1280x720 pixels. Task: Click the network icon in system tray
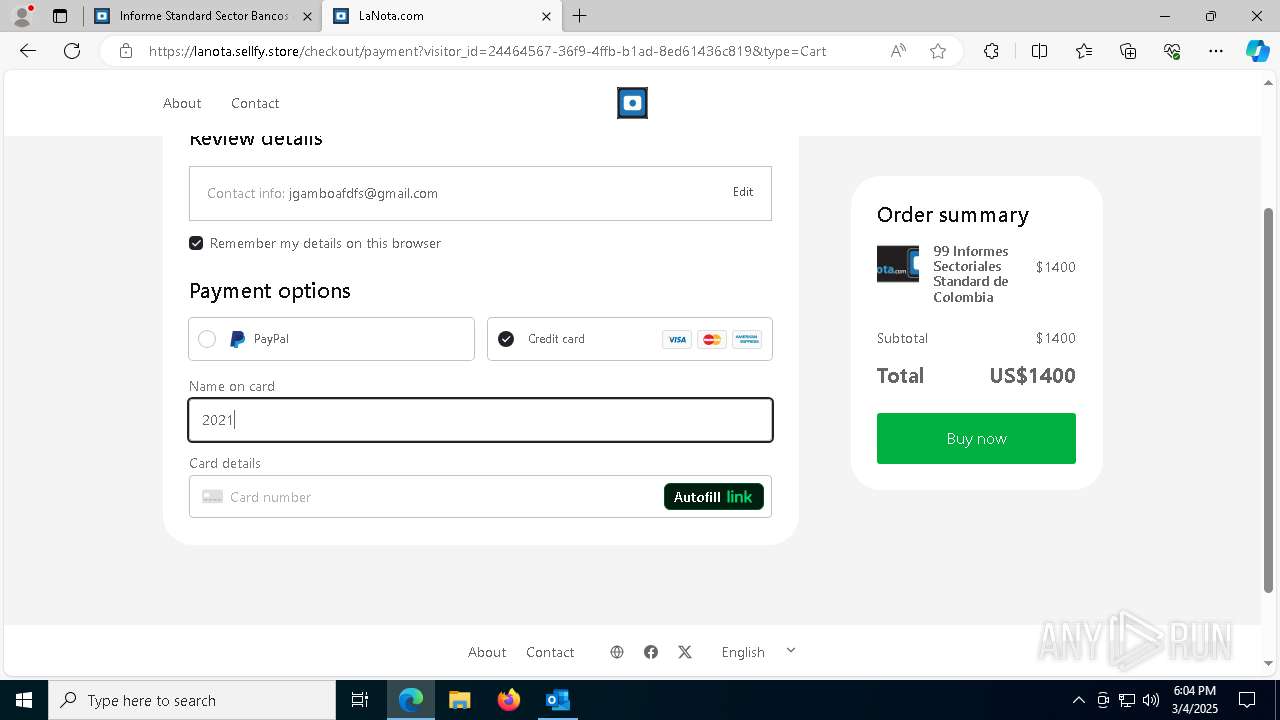1127,700
